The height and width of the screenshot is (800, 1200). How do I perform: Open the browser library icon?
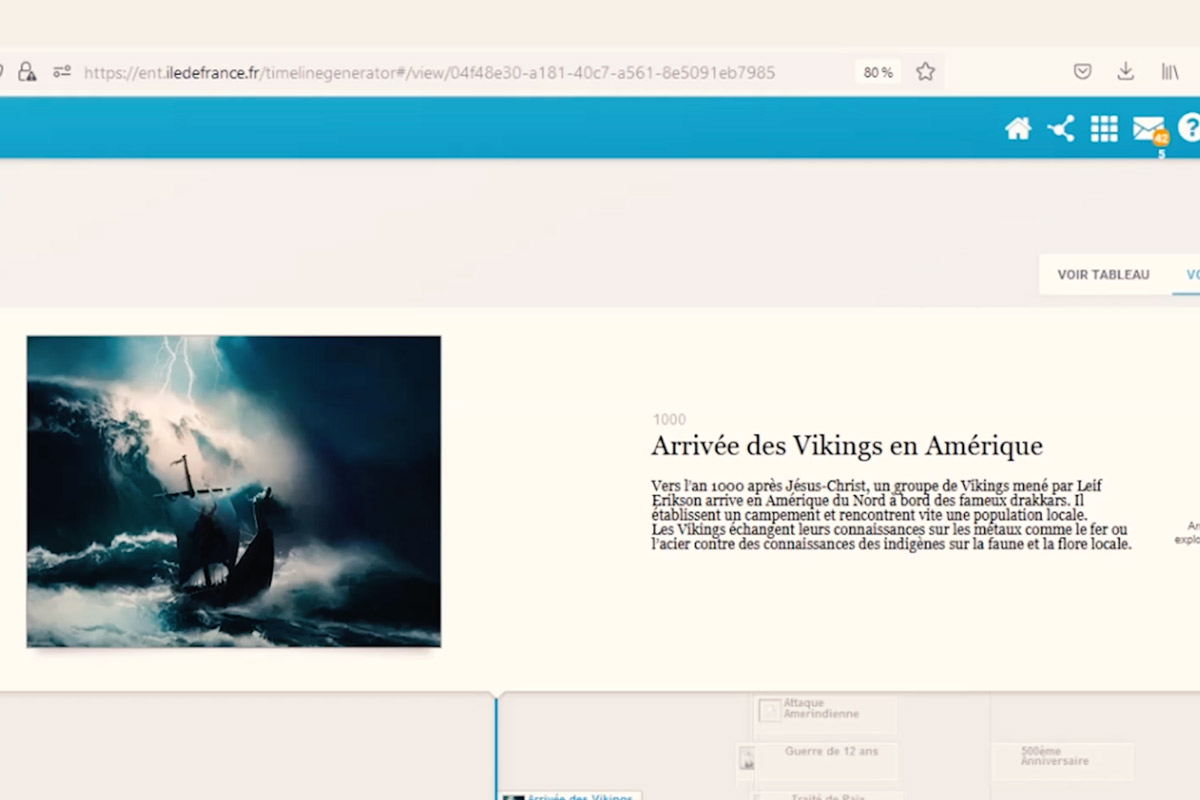tap(1169, 72)
